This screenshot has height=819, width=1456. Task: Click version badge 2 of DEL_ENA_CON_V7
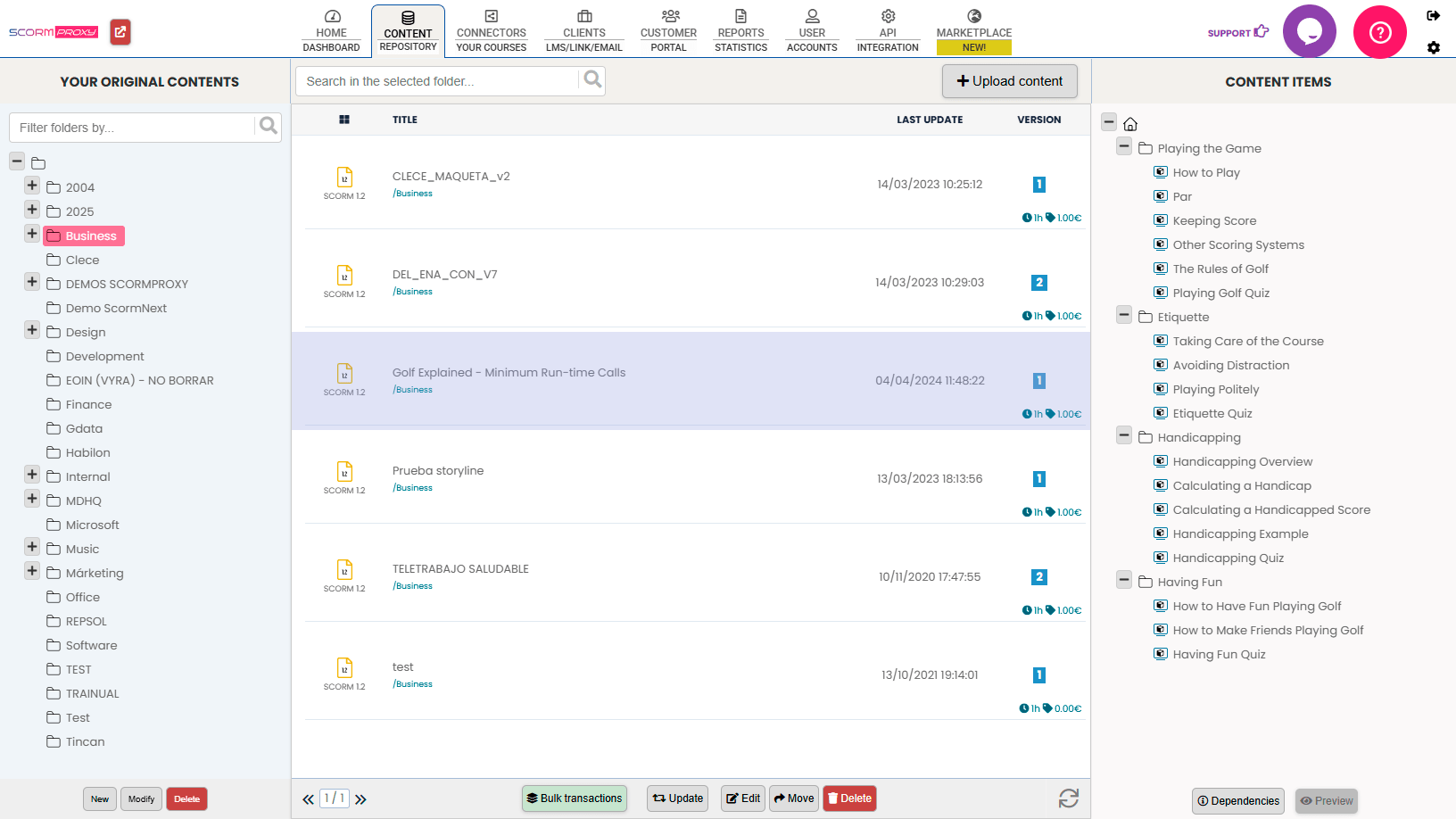pos(1039,283)
